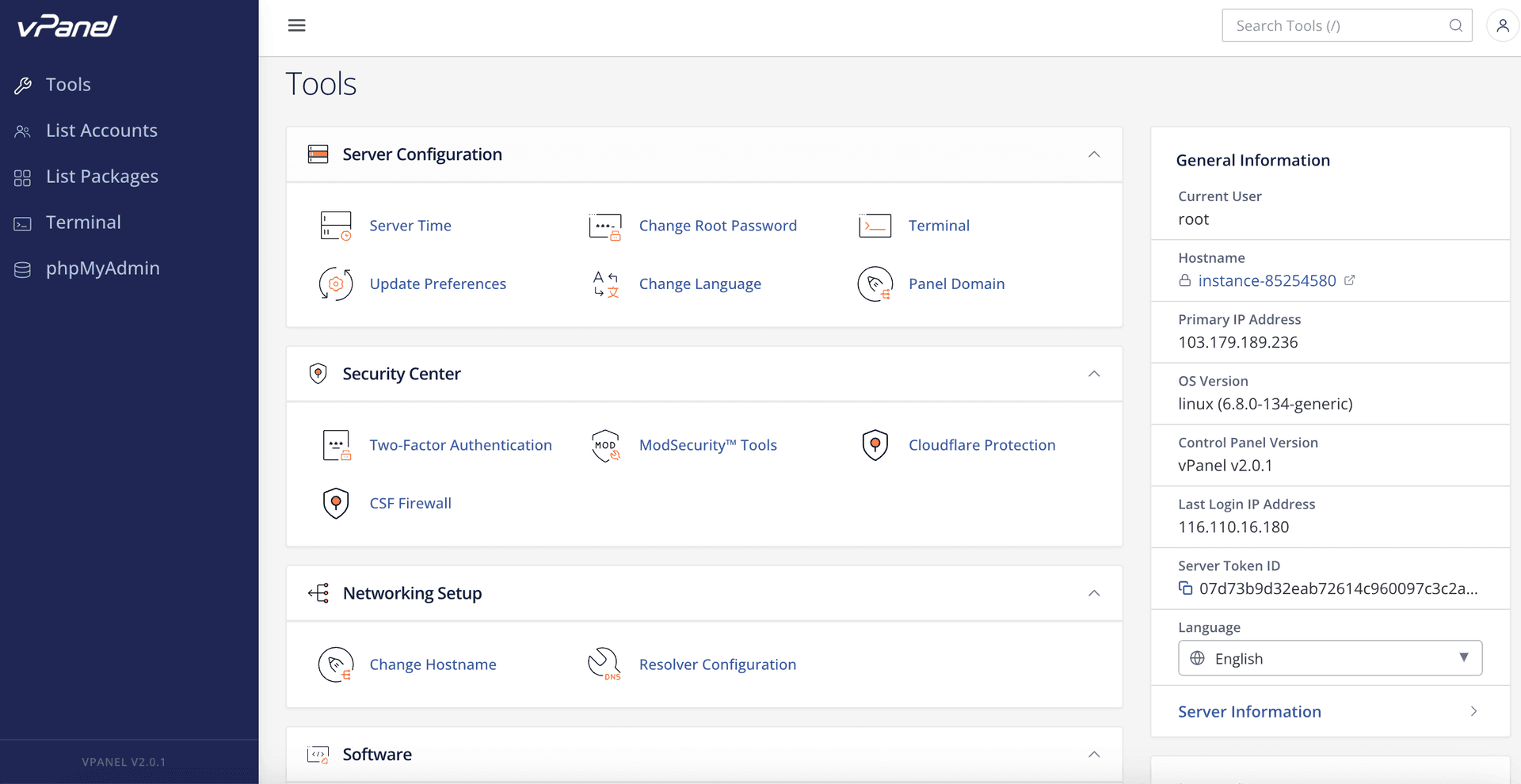1521x784 pixels.
Task: Copy the Server Token ID icon
Action: pos(1185,588)
